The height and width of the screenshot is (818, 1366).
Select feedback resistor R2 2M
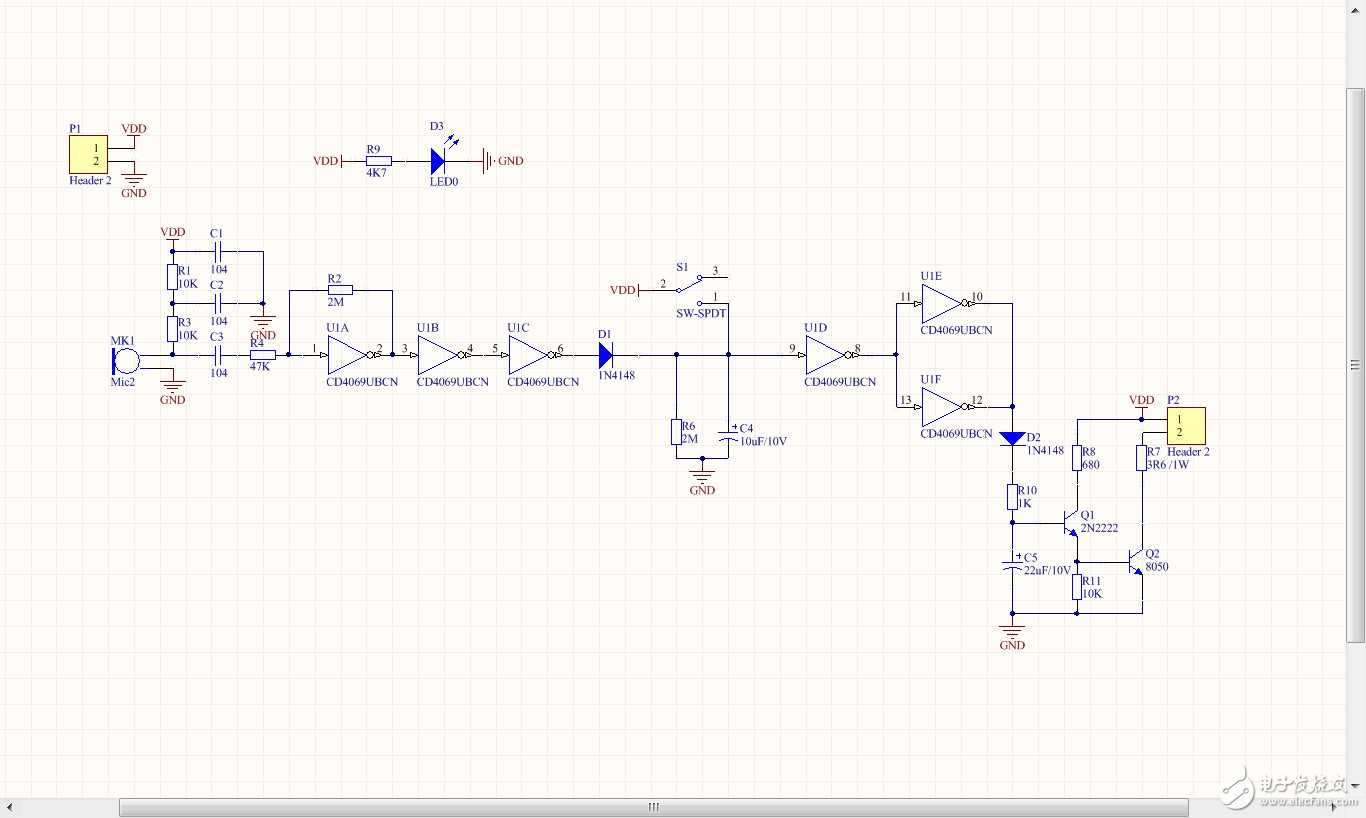point(340,290)
